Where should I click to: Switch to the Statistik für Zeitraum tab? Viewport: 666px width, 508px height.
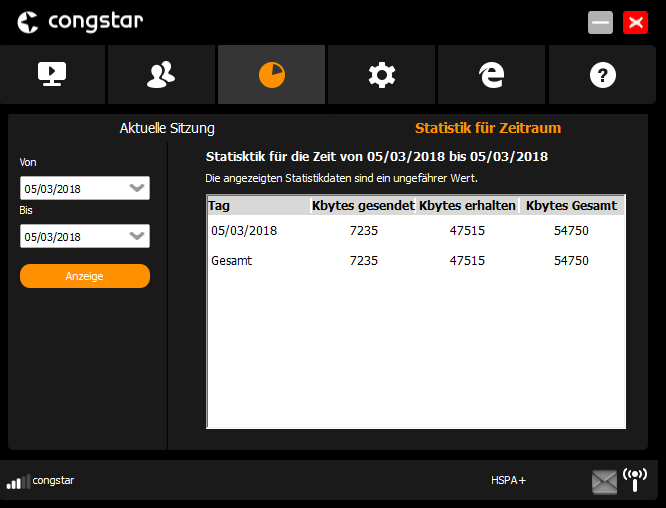(x=487, y=128)
